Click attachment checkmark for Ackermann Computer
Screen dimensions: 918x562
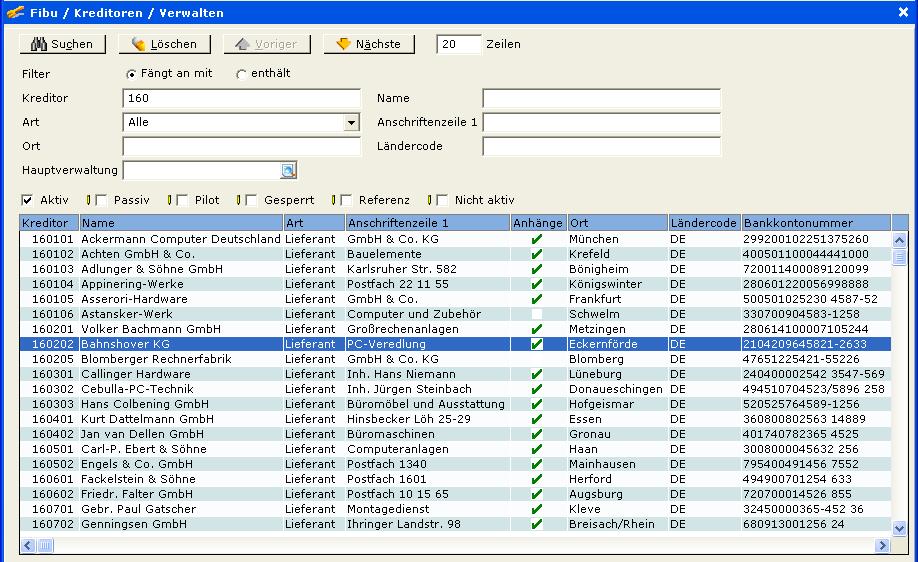537,239
